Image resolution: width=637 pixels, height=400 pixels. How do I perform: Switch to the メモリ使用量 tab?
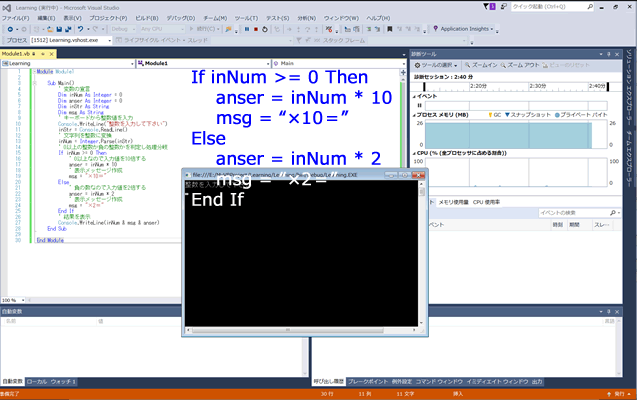(453, 202)
